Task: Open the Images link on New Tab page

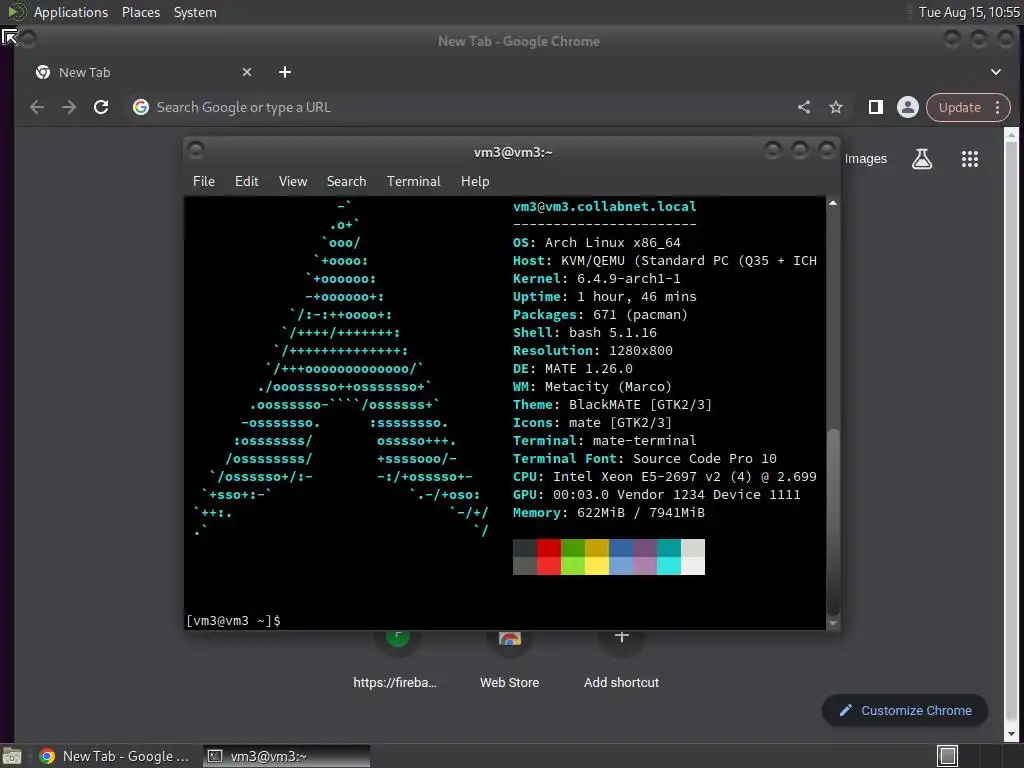Action: click(865, 159)
